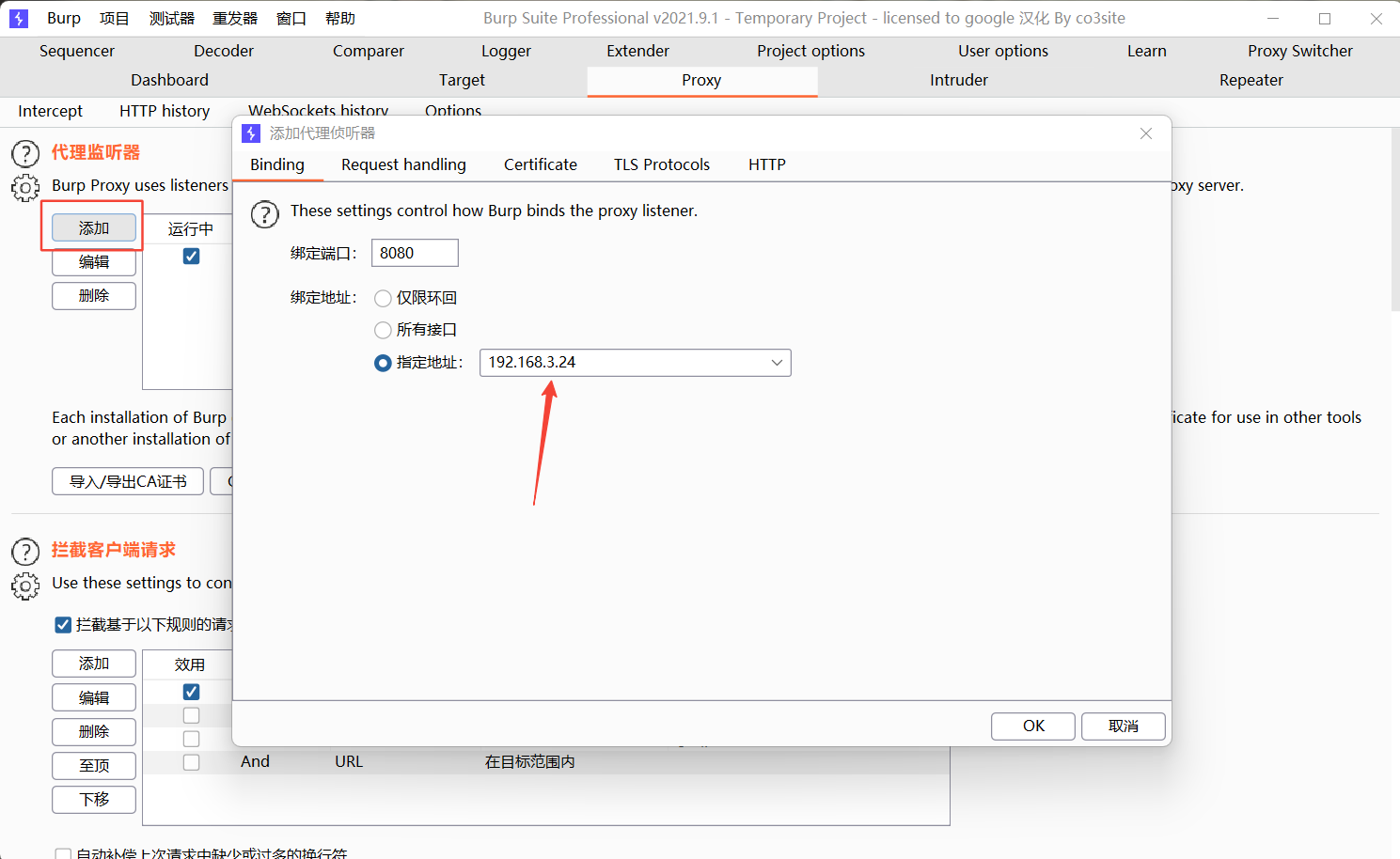This screenshot has height=859, width=1400.
Task: Click 删除 button in interception rules
Action: tap(94, 731)
